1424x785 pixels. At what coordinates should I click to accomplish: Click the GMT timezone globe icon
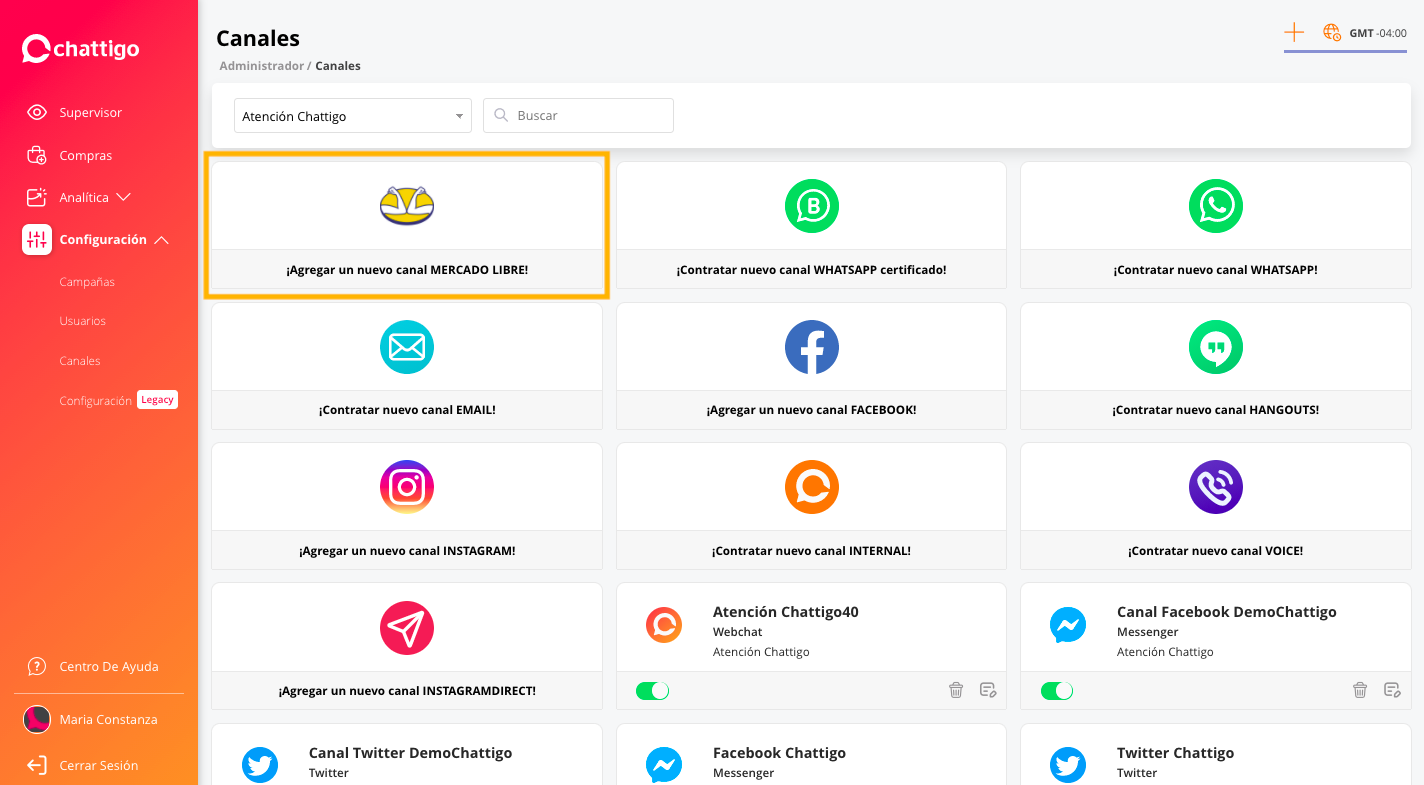coord(1332,33)
